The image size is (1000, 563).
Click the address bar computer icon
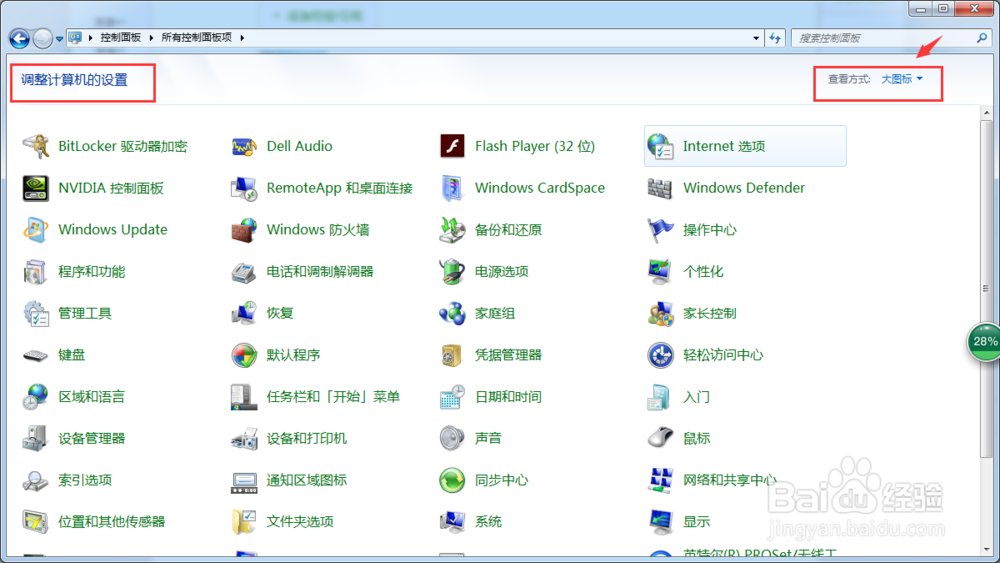75,38
